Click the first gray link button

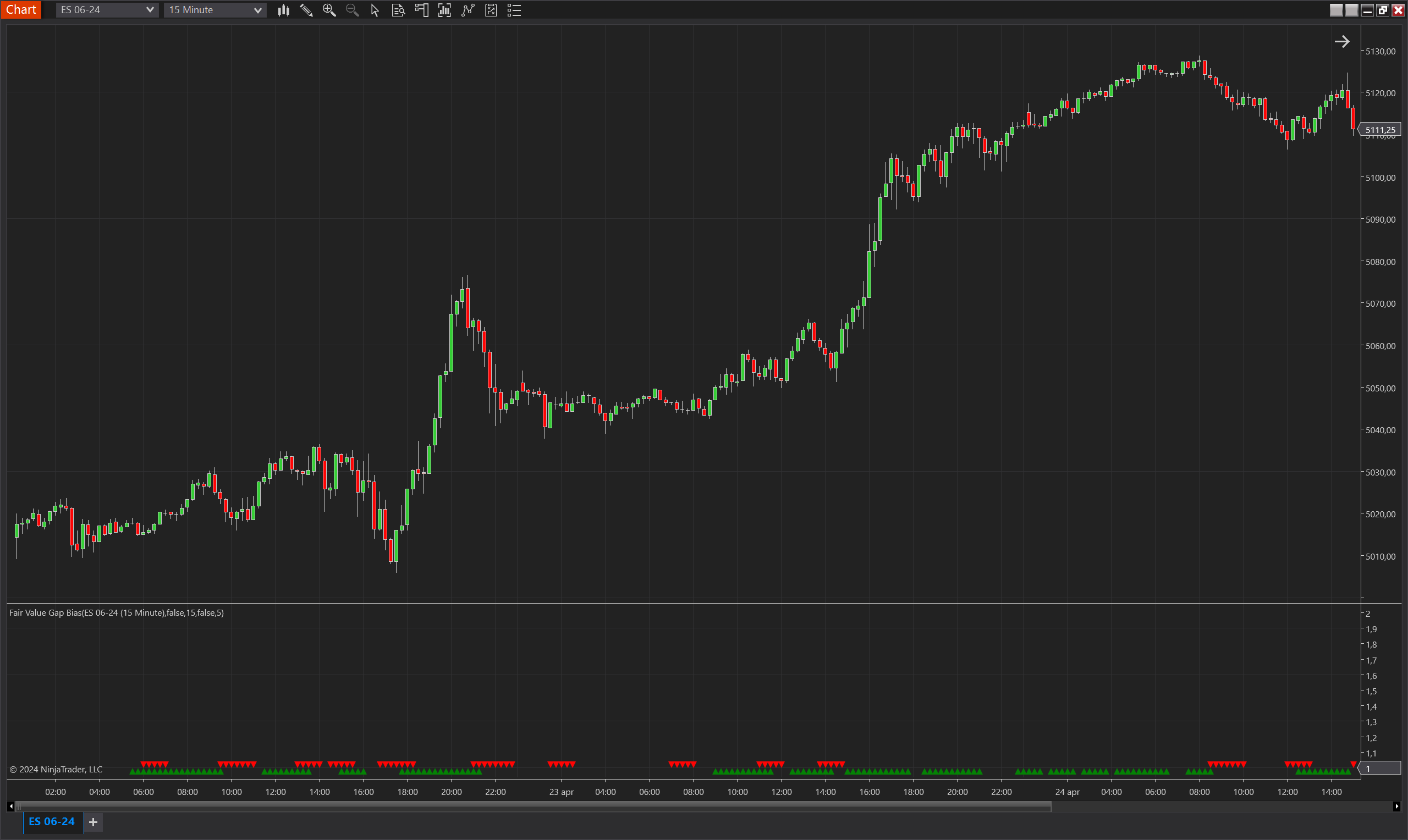(x=1336, y=10)
